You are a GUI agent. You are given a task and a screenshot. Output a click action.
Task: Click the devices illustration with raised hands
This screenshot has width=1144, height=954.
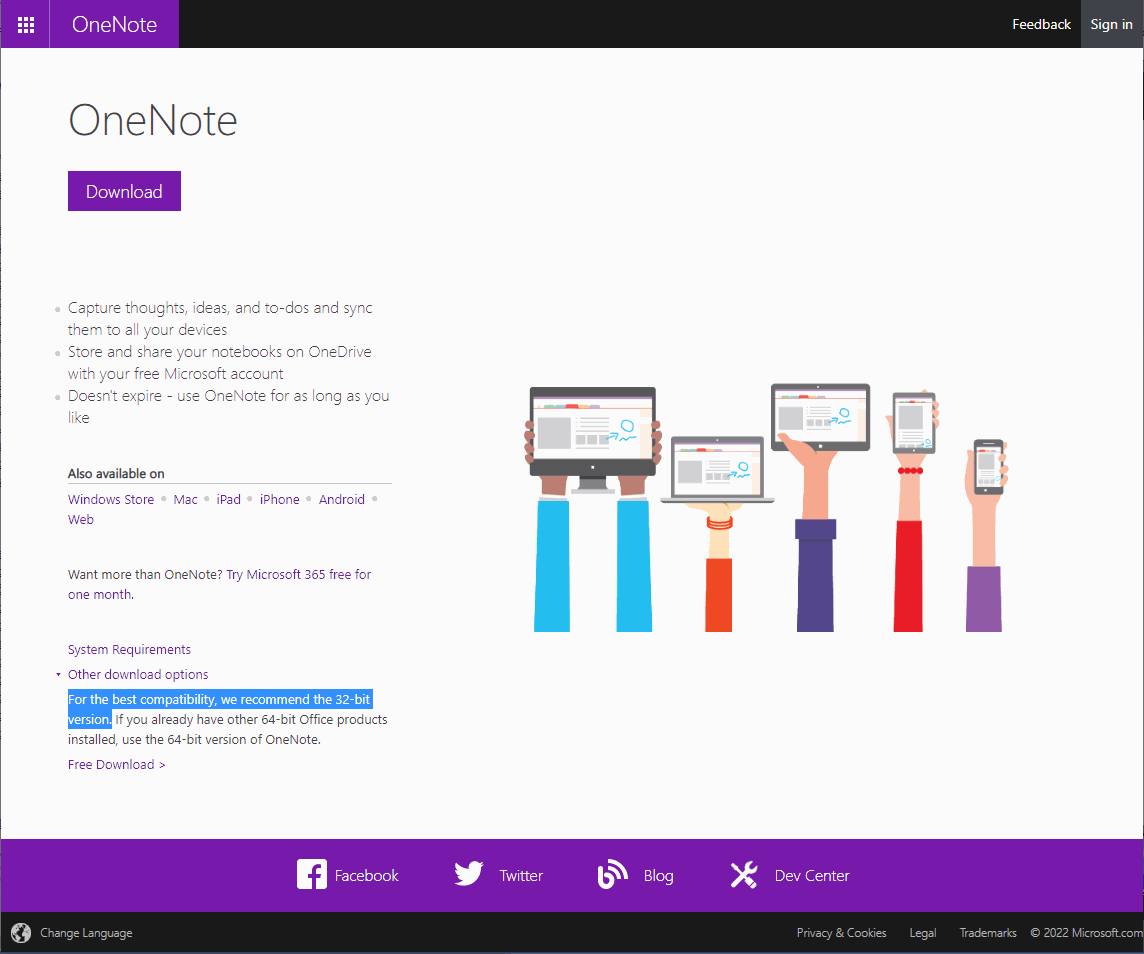[x=766, y=507]
